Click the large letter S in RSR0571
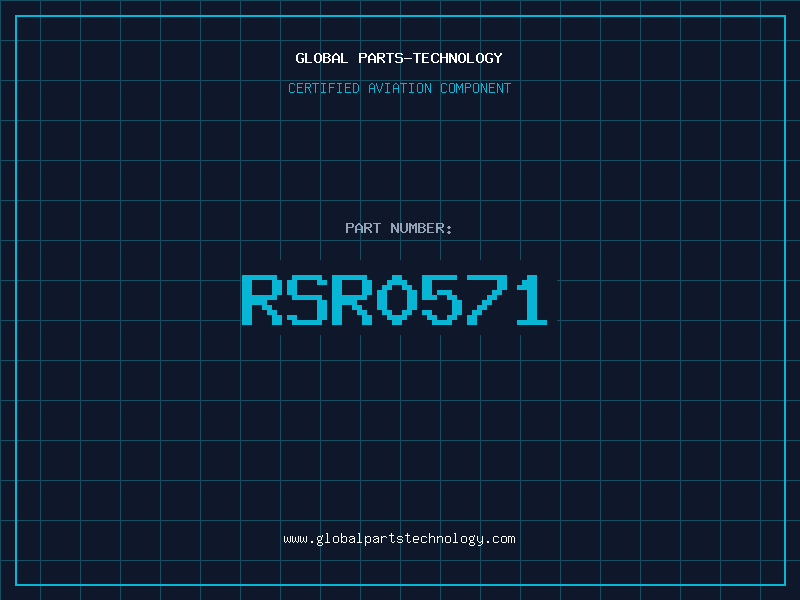 (x=307, y=300)
